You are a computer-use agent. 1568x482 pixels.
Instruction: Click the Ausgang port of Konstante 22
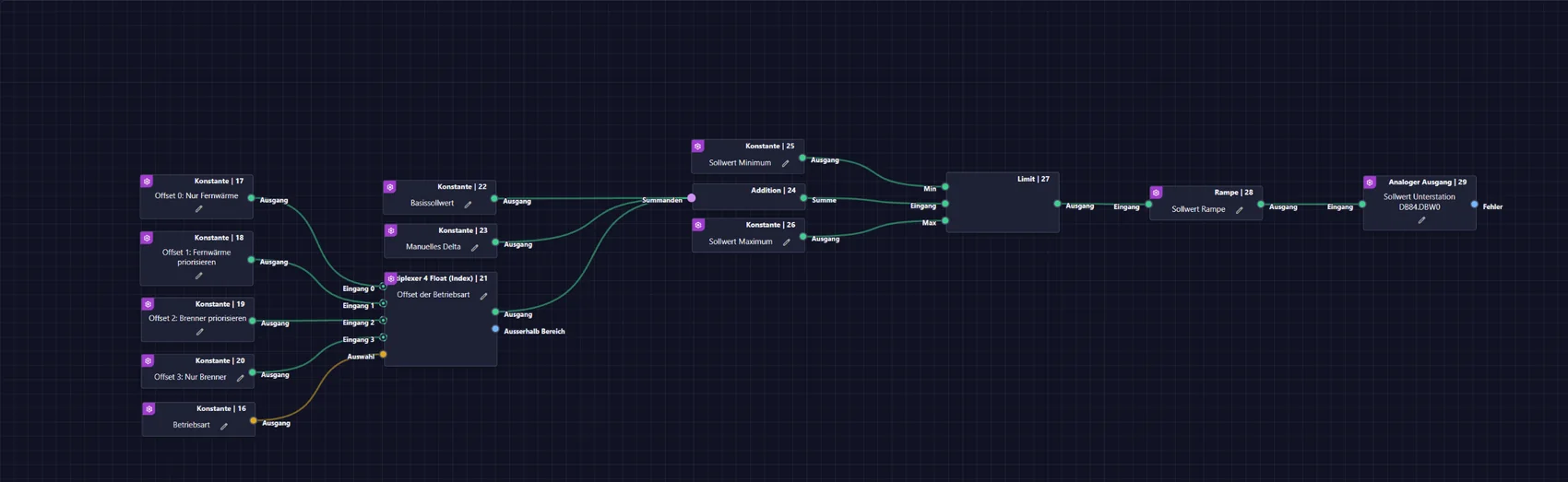pos(494,199)
